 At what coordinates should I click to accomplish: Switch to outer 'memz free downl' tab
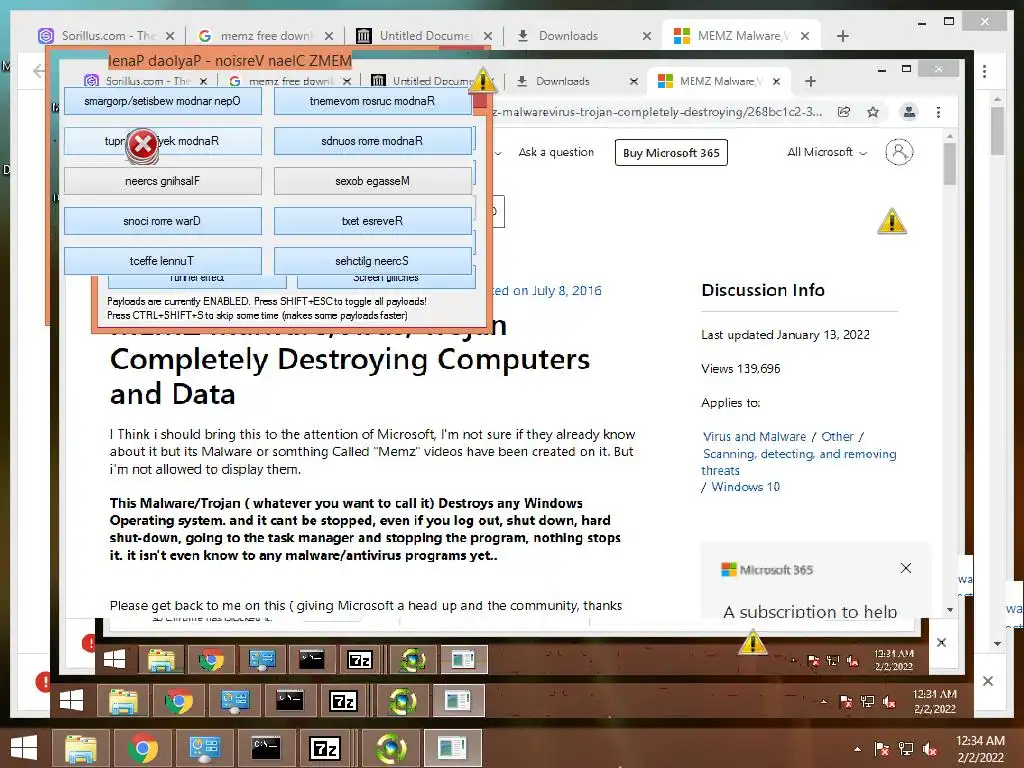266,36
